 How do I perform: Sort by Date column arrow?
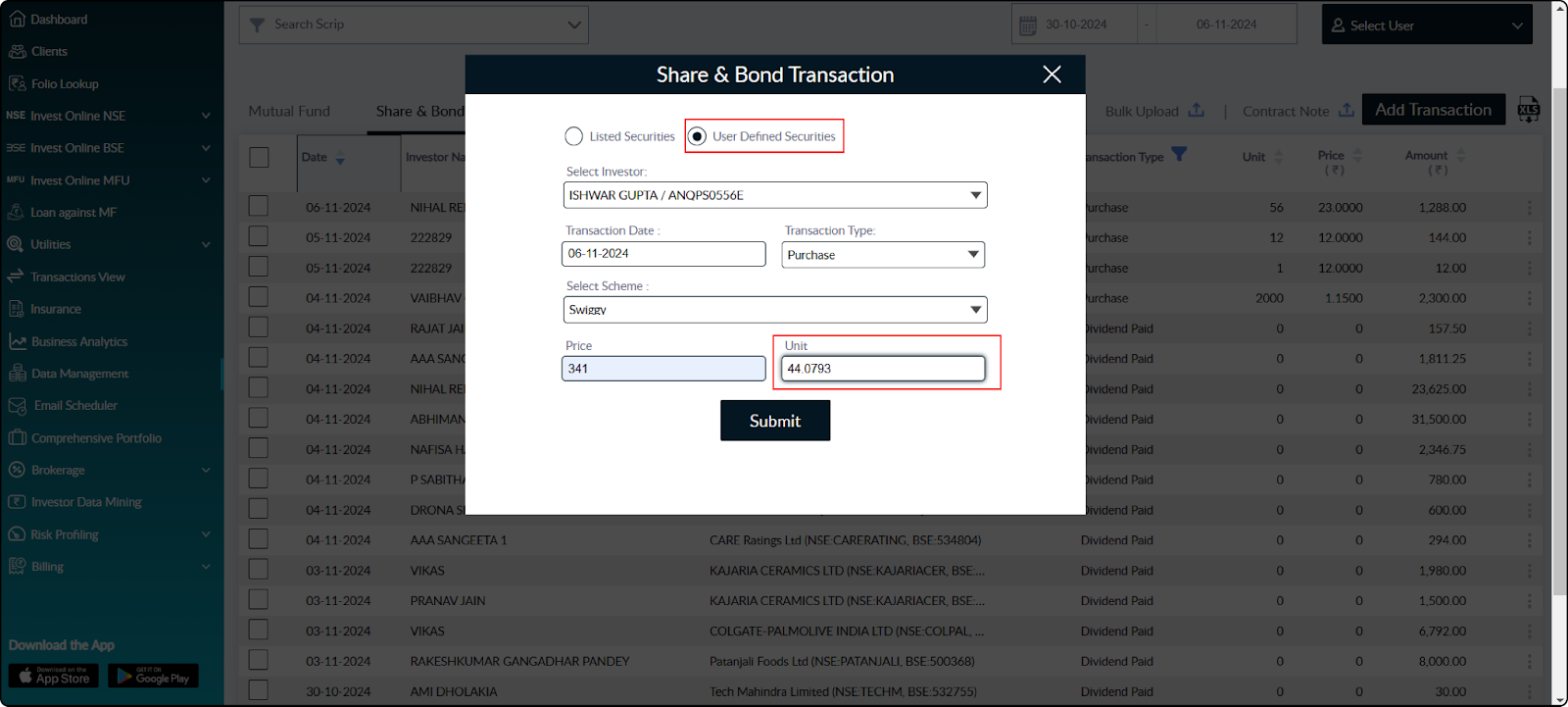click(x=340, y=159)
